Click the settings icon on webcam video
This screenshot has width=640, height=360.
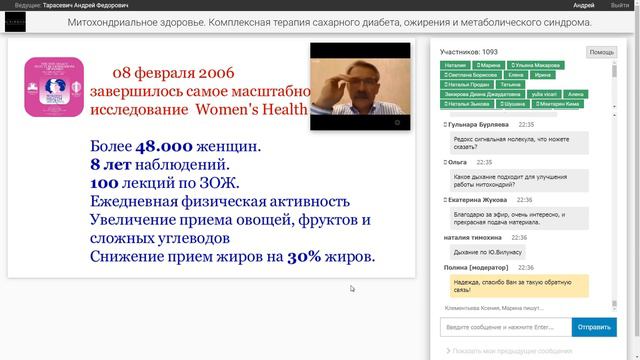coord(397,122)
